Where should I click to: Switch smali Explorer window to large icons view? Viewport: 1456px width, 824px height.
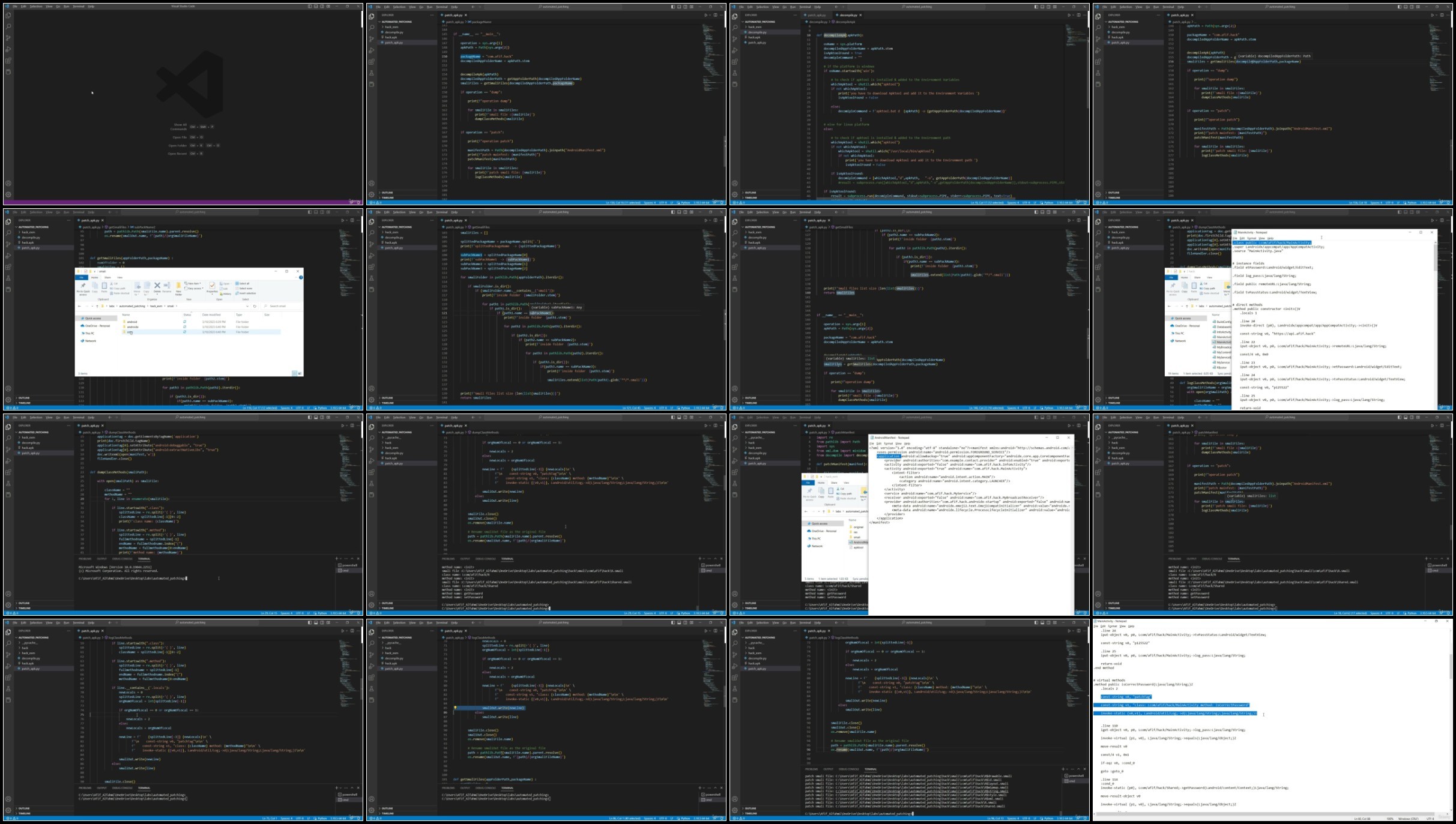[300, 373]
